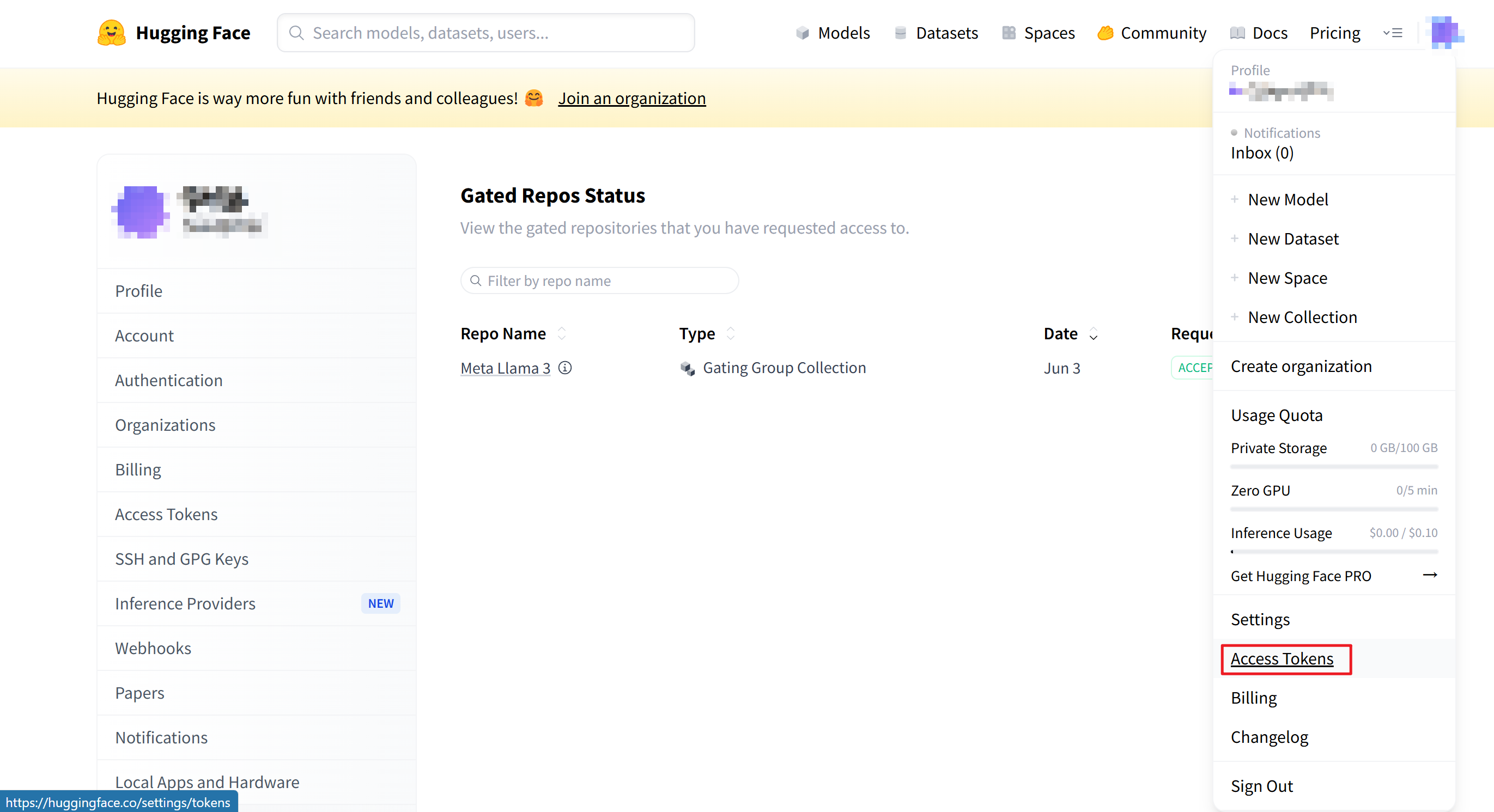Focus the Filter by repo name field
Screen dimensions: 1494x812
[x=600, y=281]
